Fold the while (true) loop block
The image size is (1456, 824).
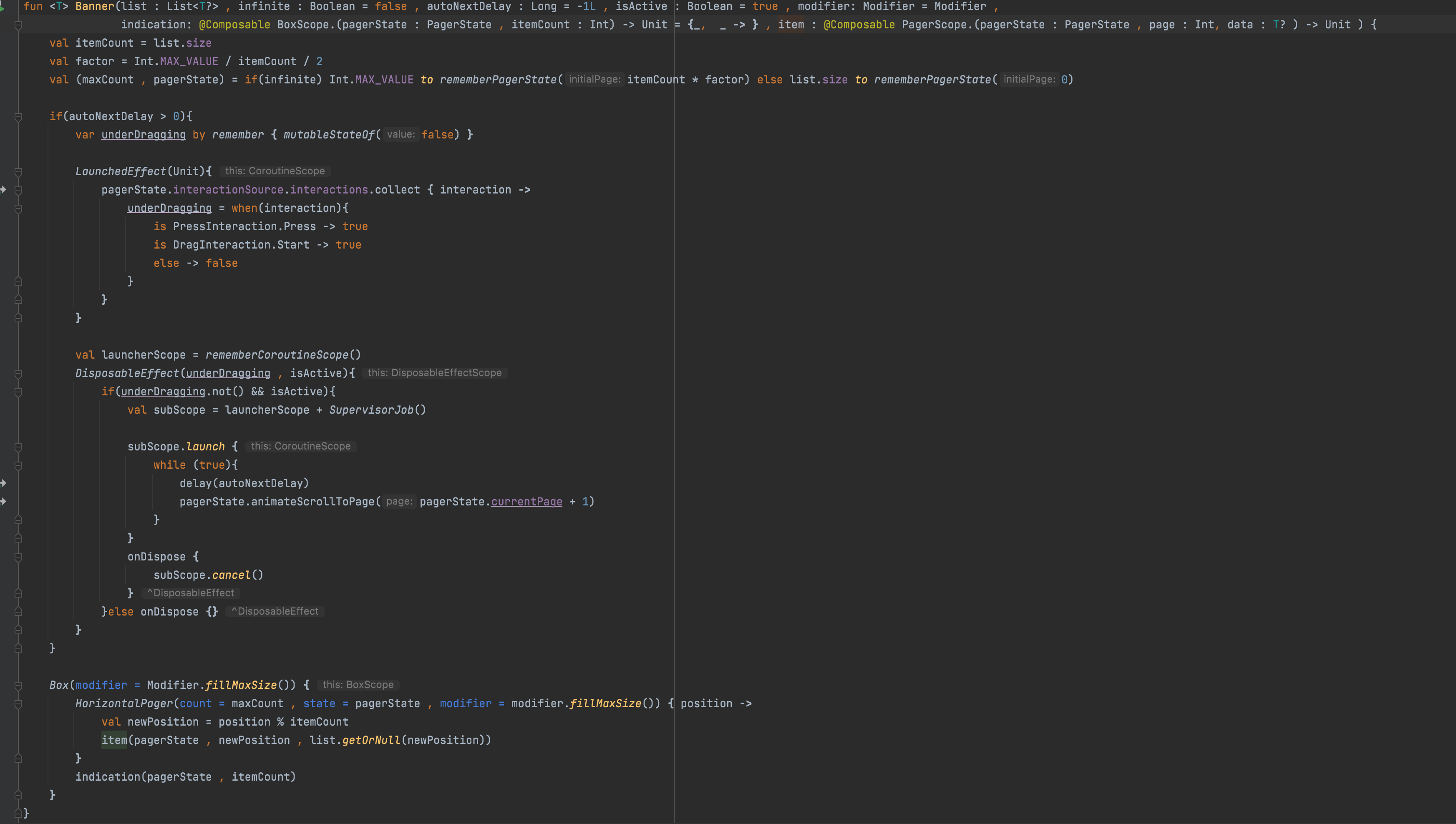pos(18,465)
